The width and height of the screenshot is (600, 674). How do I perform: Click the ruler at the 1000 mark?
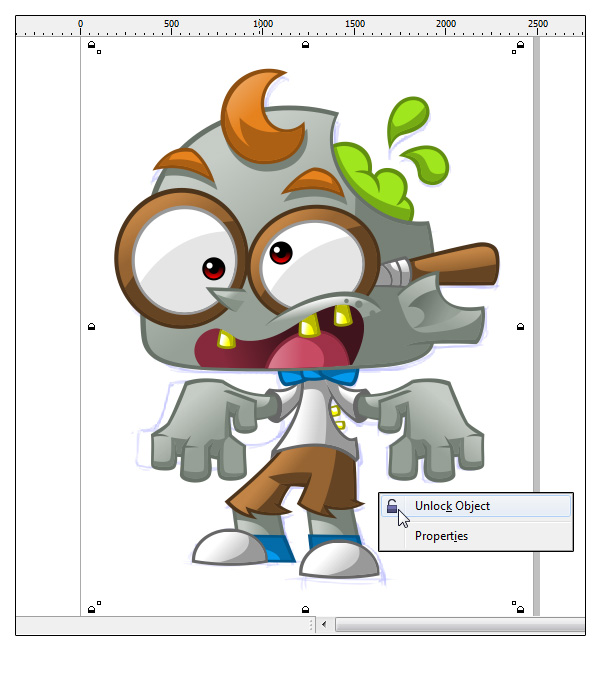point(263,24)
